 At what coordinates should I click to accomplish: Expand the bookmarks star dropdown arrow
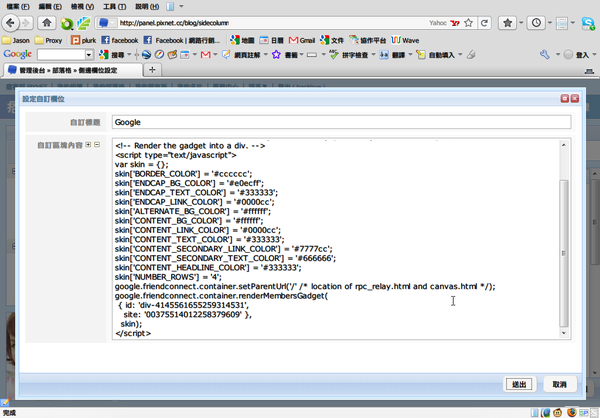521,23
